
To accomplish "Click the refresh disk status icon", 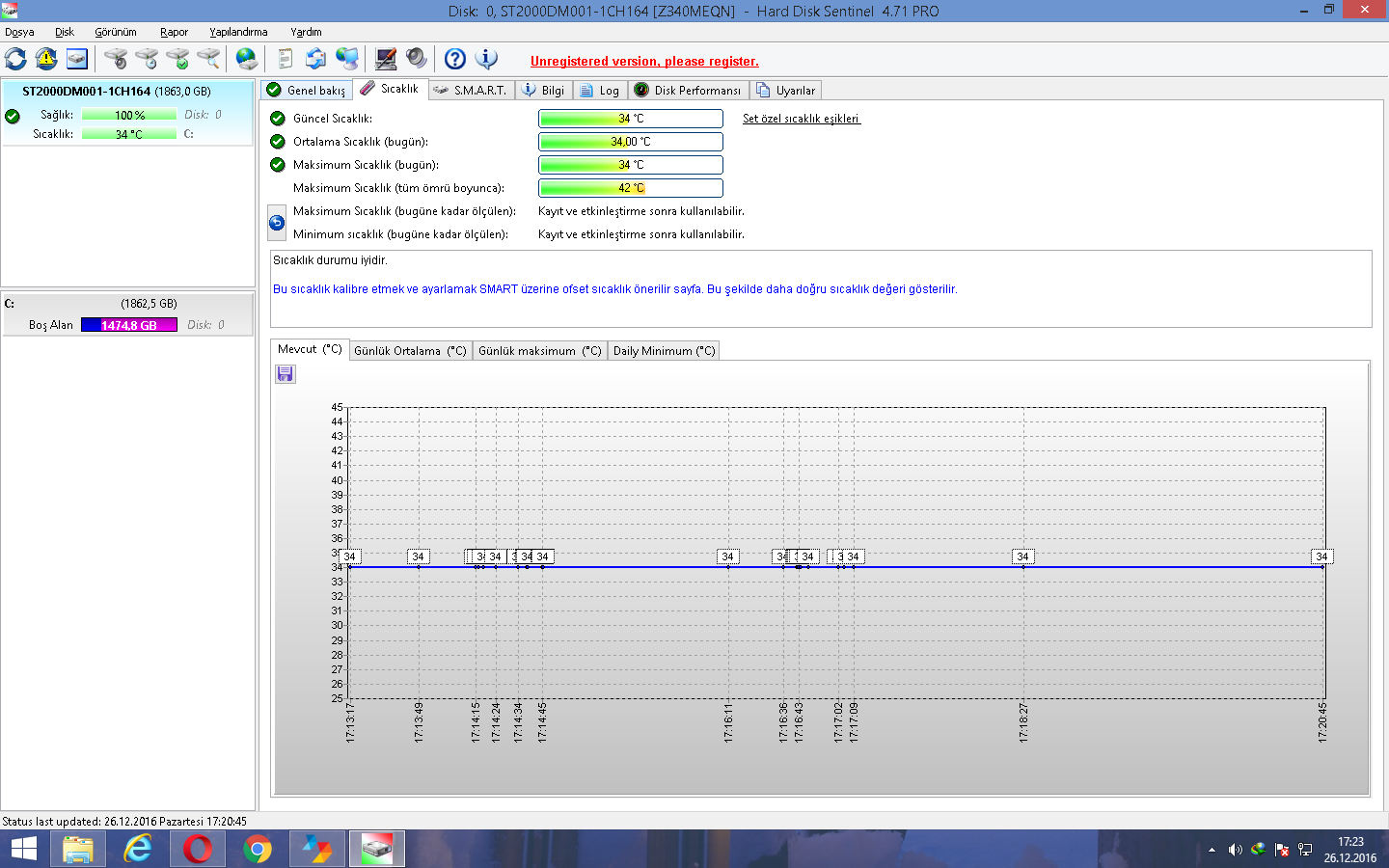I will (x=16, y=59).
